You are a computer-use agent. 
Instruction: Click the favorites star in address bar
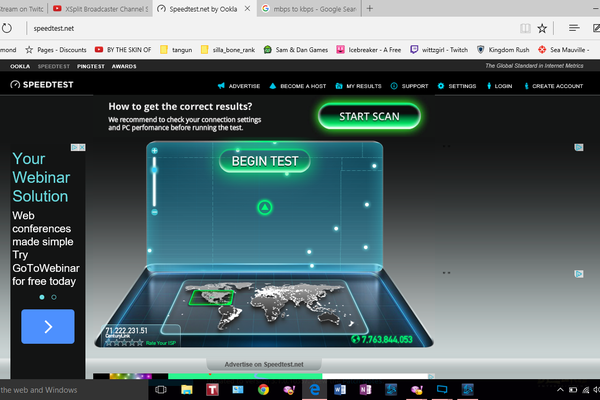[x=541, y=28]
